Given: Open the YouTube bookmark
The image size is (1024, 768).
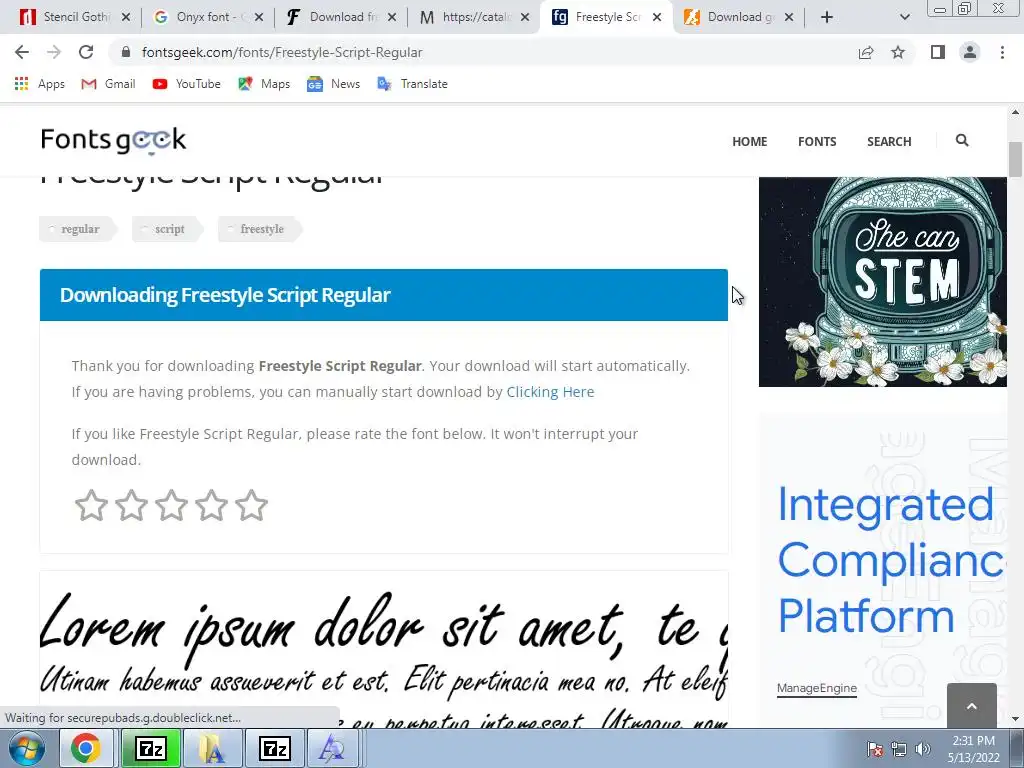Looking at the screenshot, I should click(186, 84).
